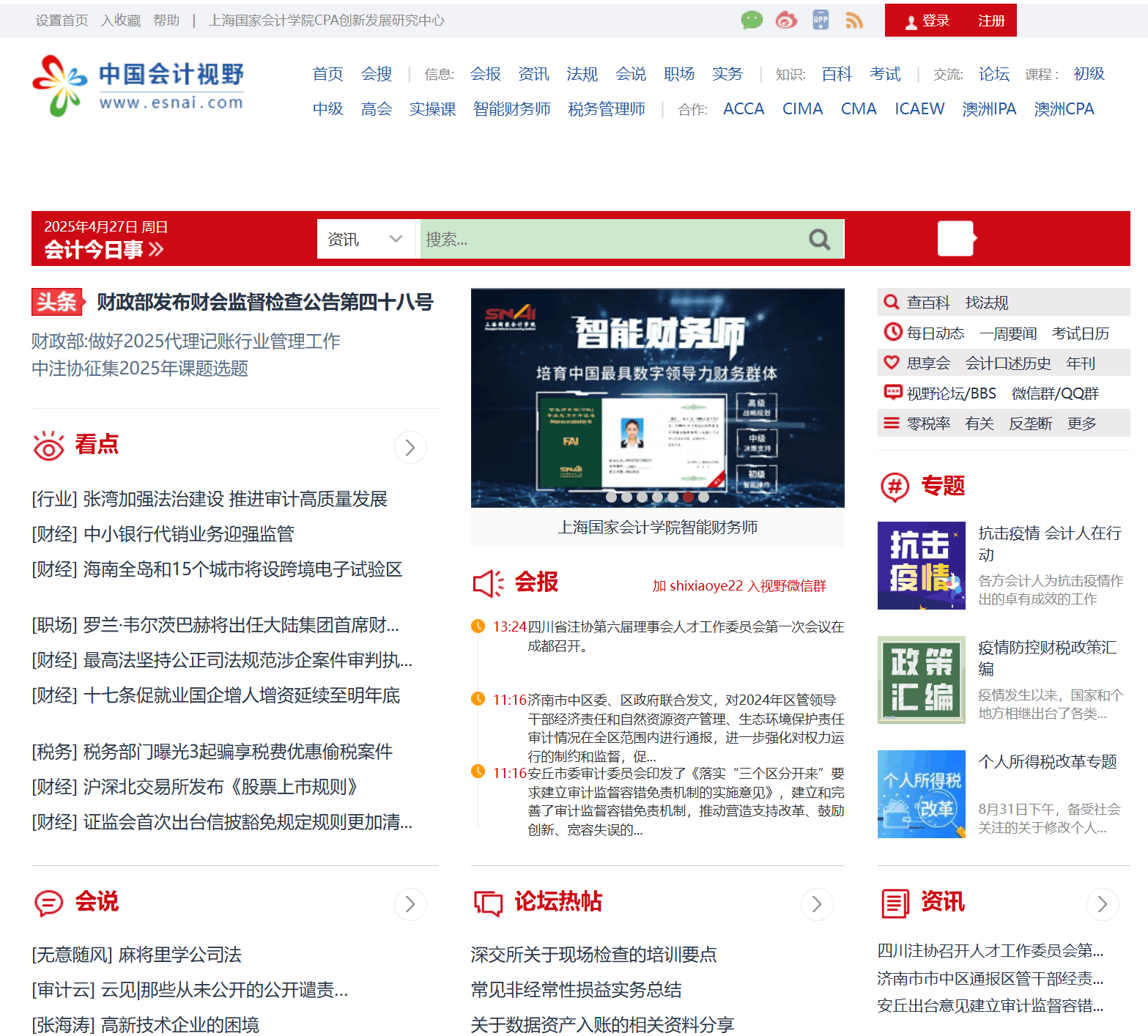Click the Weibo icon in top bar
This screenshot has height=1036, width=1148.
pos(786,21)
